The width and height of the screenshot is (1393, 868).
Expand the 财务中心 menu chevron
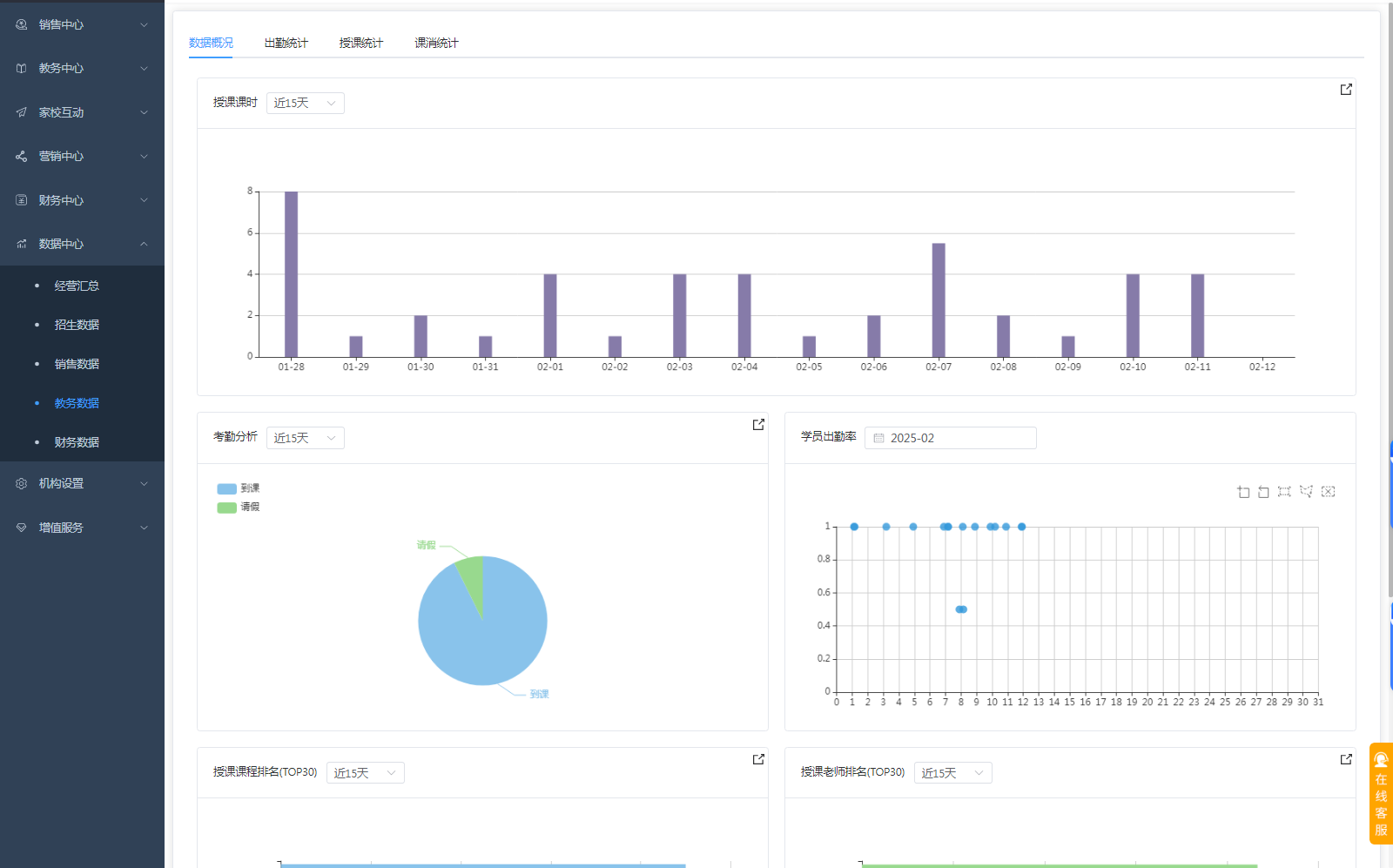145,200
